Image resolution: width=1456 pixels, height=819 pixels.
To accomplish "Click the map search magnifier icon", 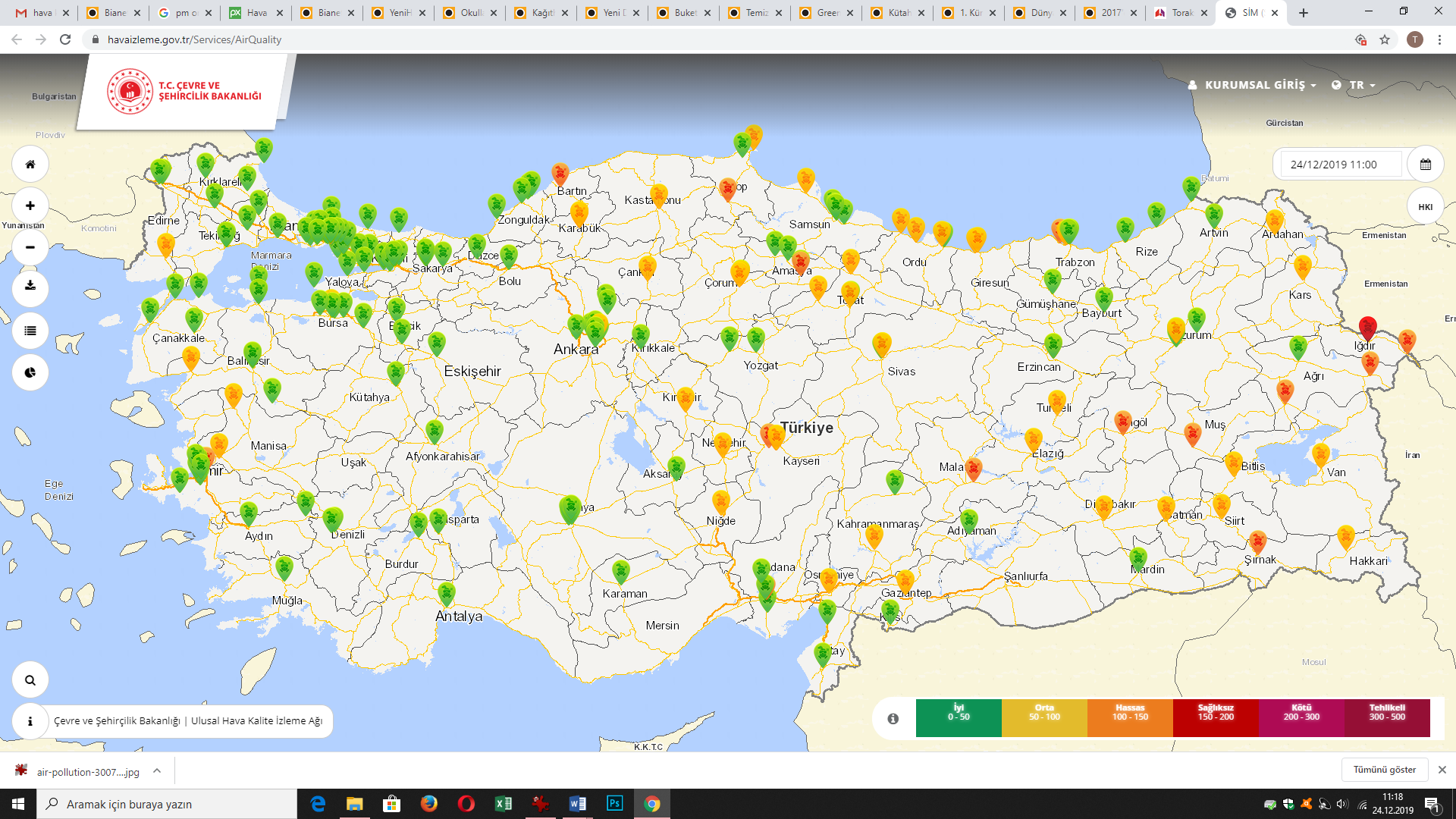I will coord(30,680).
